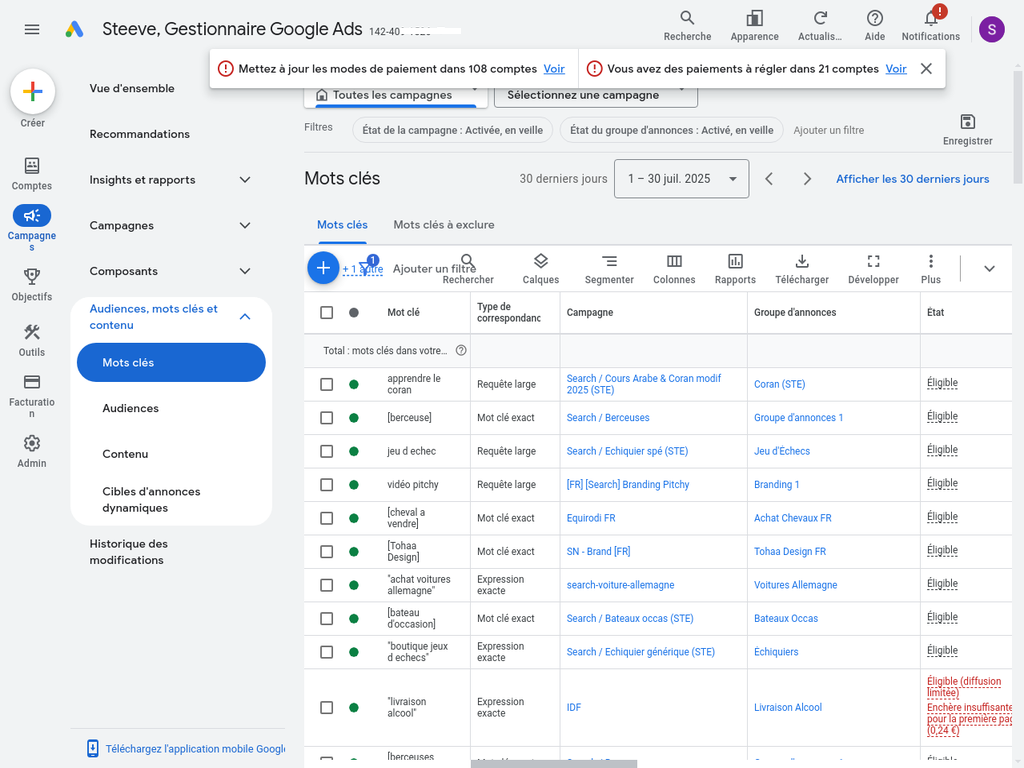The width and height of the screenshot is (1024, 768).
Task: Go to next date period arrow
Action: click(807, 179)
